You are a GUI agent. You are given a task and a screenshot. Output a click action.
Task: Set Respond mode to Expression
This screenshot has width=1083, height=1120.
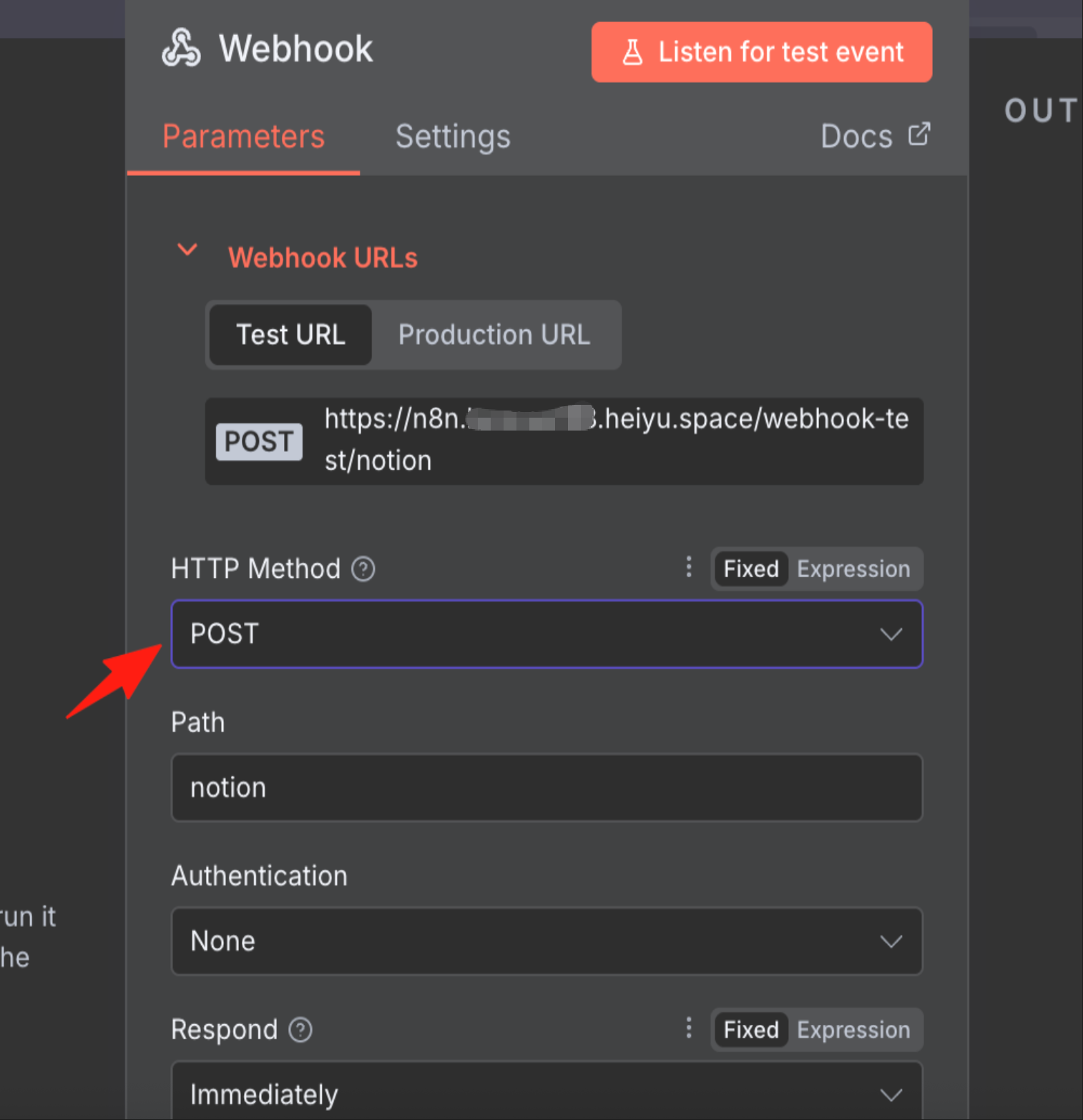tap(853, 1030)
